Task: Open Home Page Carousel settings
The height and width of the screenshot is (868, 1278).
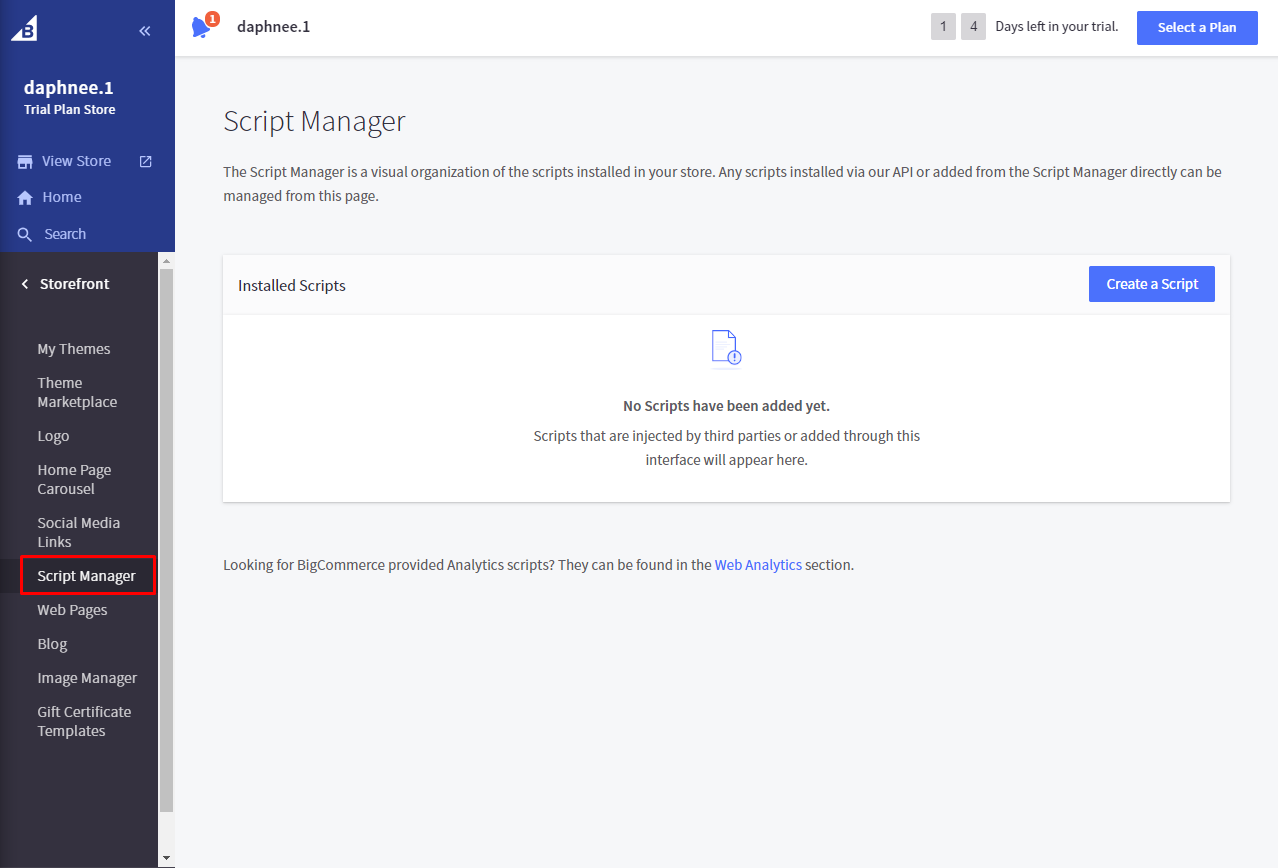Action: pyautogui.click(x=74, y=479)
